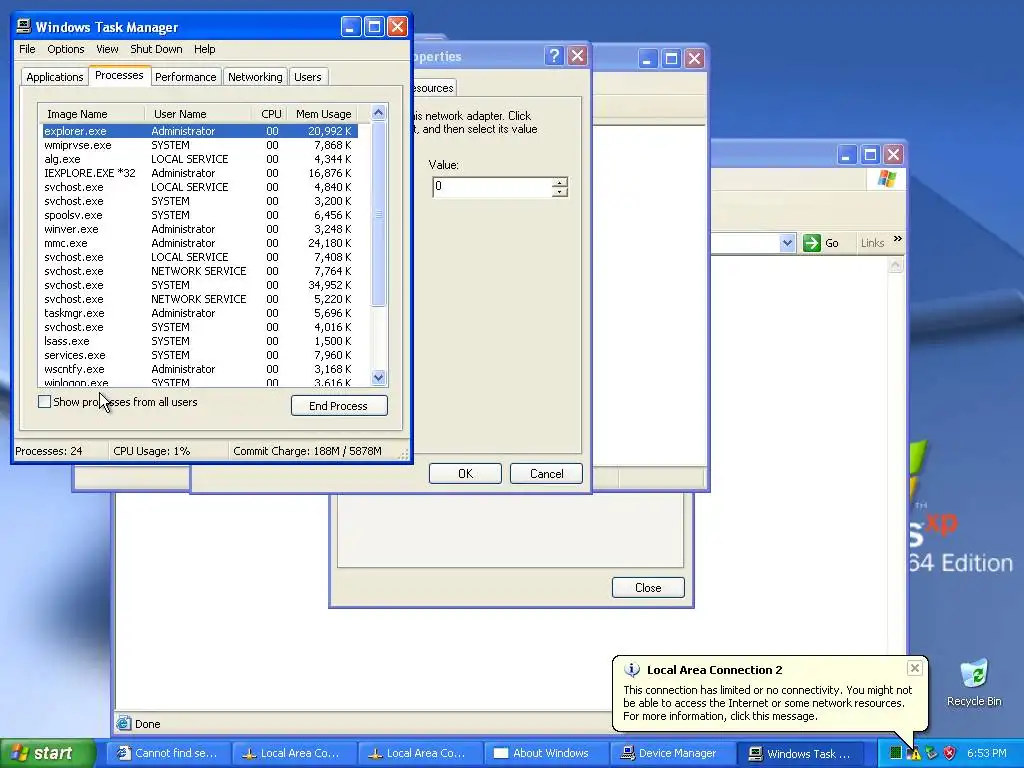
Task: Click the system clock showing 6:53 PM
Action: pyautogui.click(x=986, y=753)
